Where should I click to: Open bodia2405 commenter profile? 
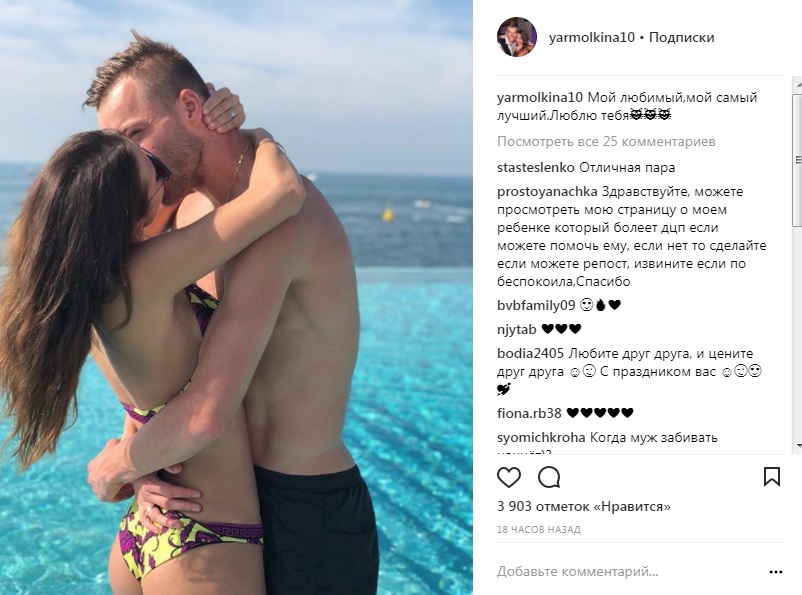[x=530, y=354]
